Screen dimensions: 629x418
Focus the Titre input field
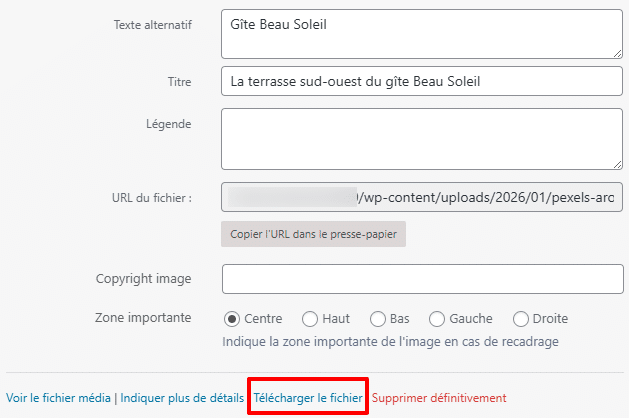point(421,81)
